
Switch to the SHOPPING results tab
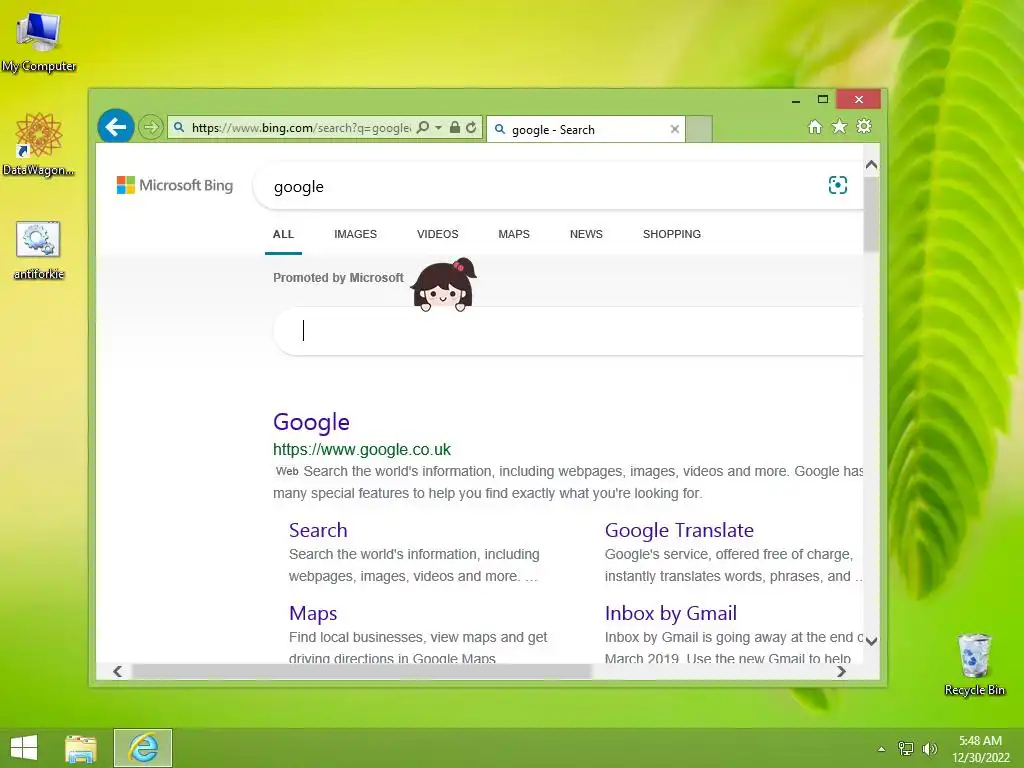(671, 234)
